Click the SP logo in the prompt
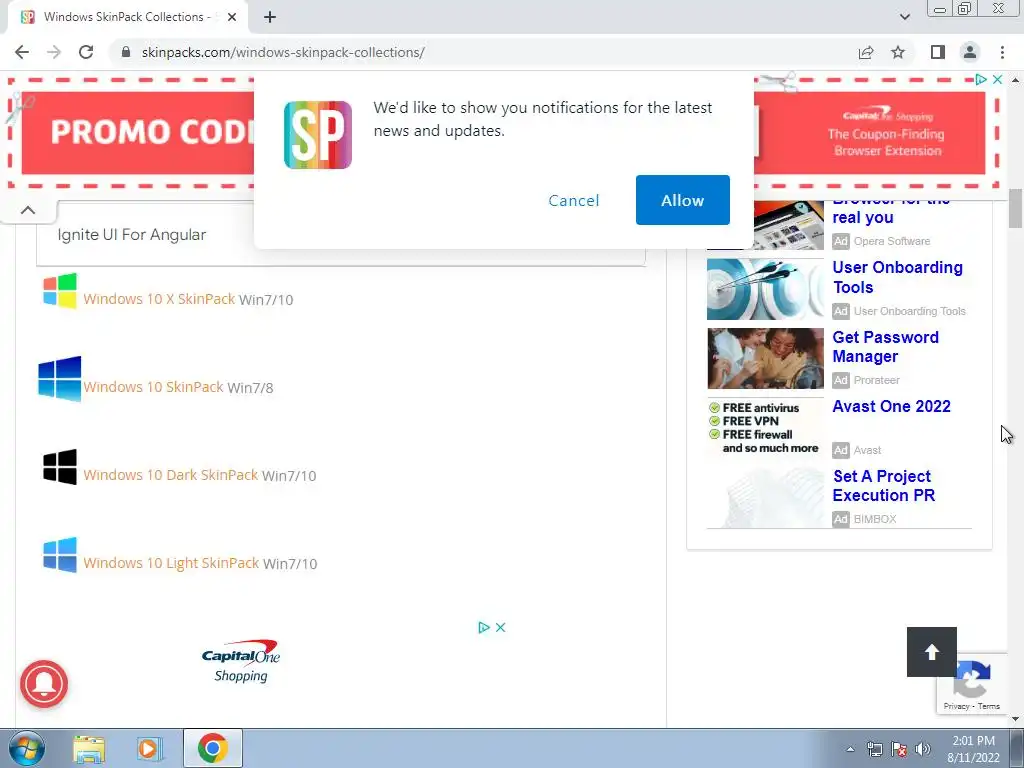 tap(317, 135)
